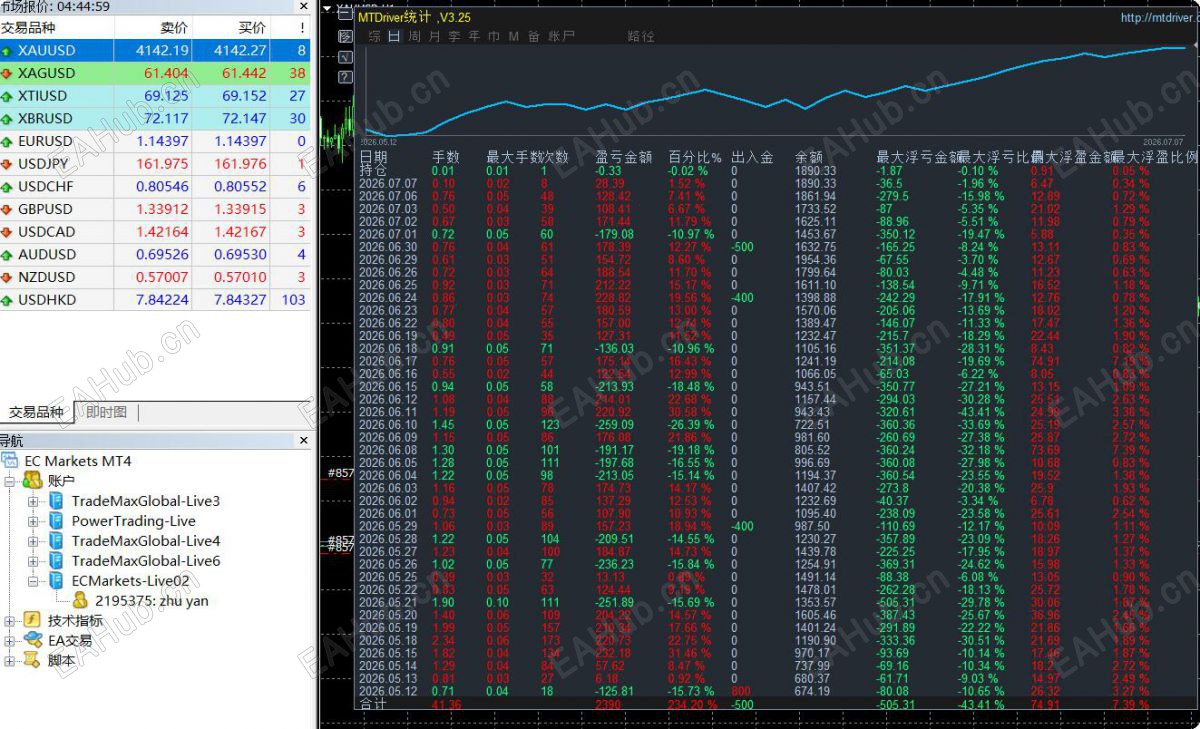Viewport: 1200px width, 729px height.
Task: Select account 2195375: zhu yan
Action: click(152, 601)
